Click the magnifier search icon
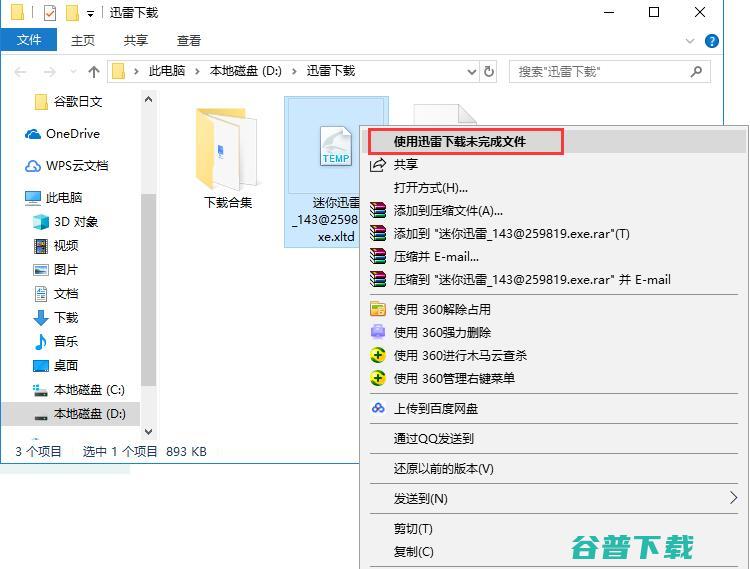Image resolution: width=750 pixels, height=569 pixels. pyautogui.click(x=696, y=72)
